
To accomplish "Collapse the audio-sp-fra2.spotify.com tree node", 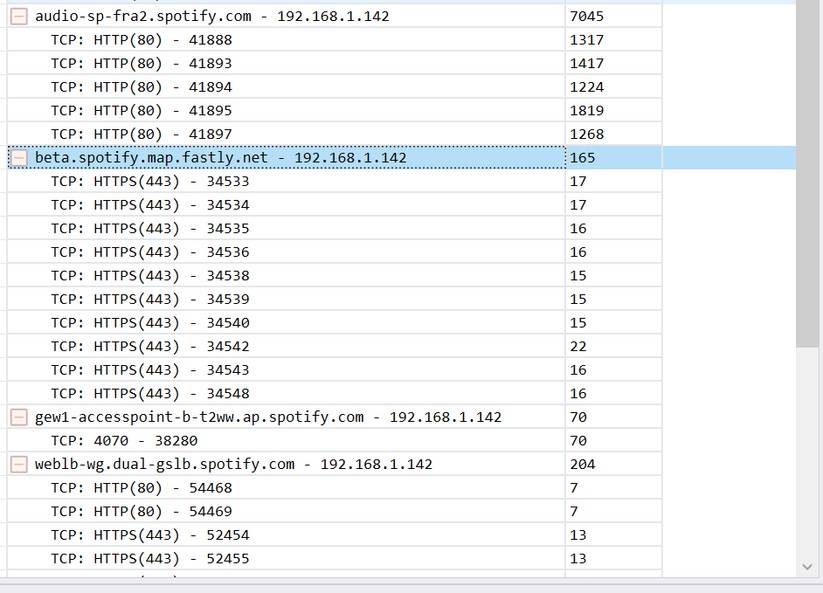I will (19, 16).
